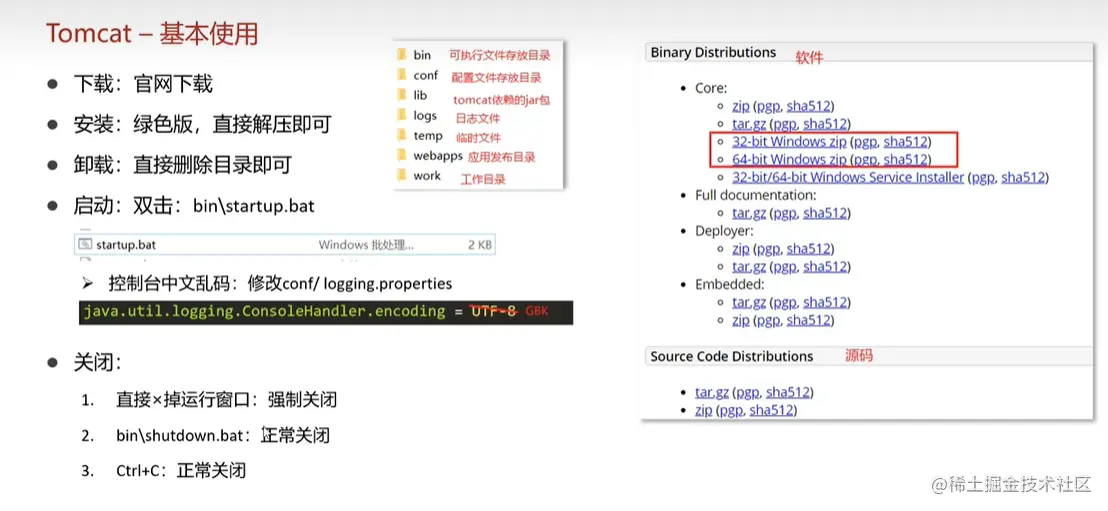Screen dimensions: 1108x511
Task: Download the 32-bit Windows zip
Action: coord(789,141)
